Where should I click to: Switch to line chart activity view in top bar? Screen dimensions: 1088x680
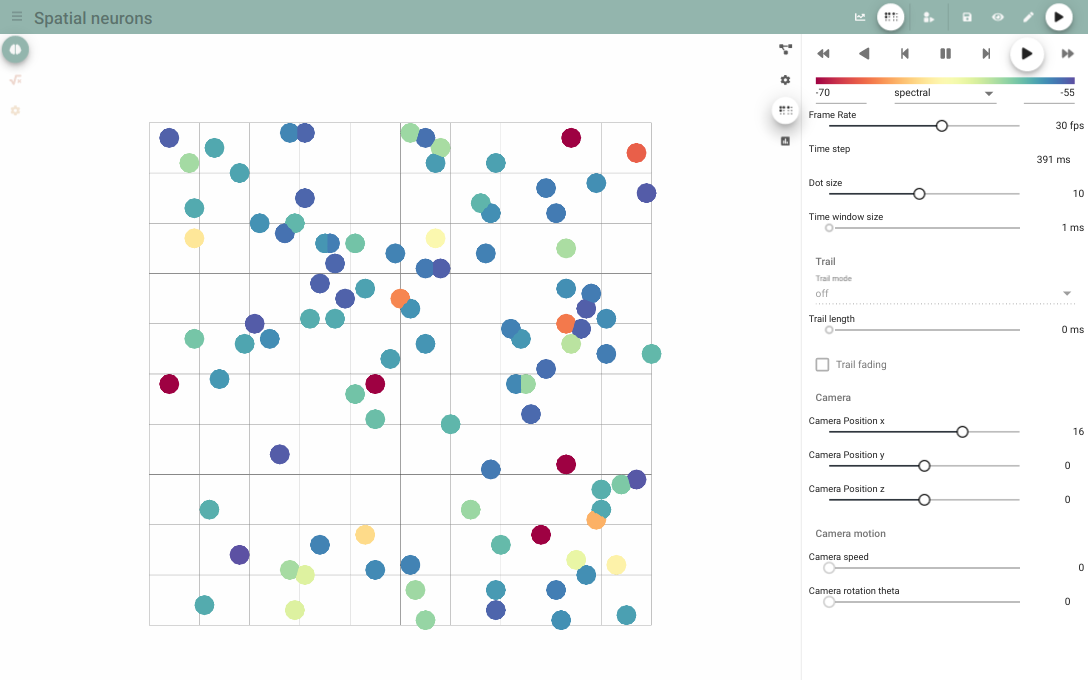860,17
